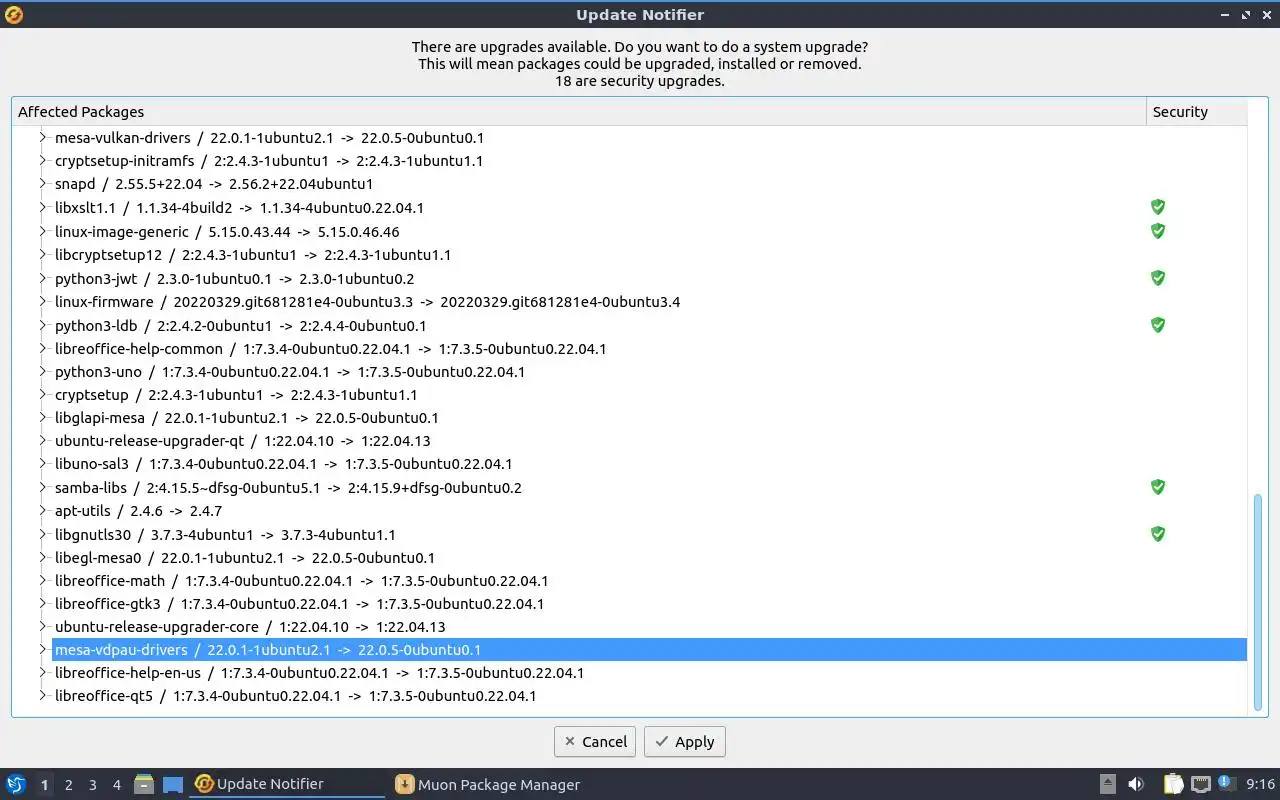The image size is (1280, 800).
Task: Select the apt-utils package row
Action: (649, 510)
